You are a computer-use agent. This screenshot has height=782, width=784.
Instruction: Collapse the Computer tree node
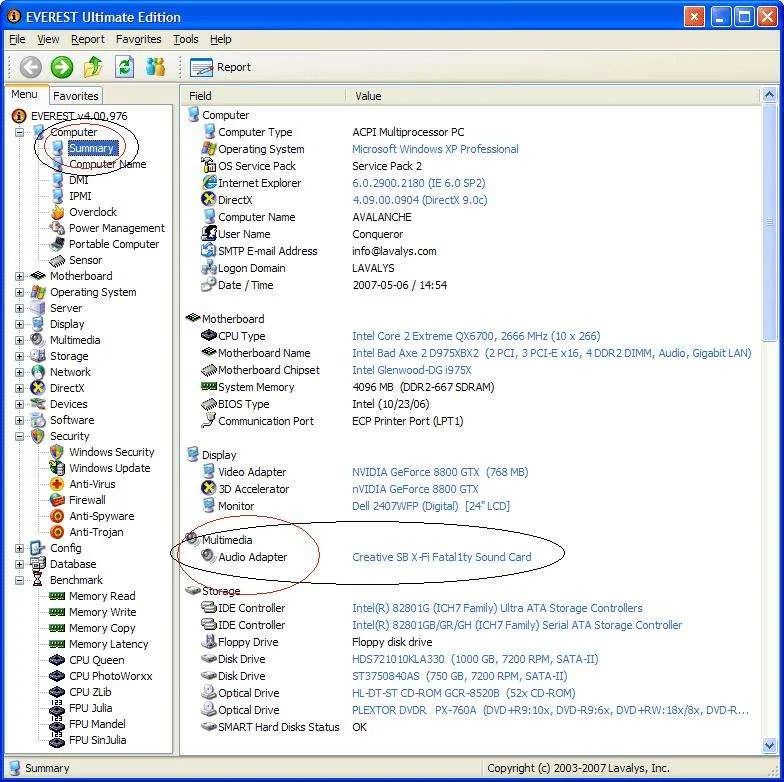19,132
